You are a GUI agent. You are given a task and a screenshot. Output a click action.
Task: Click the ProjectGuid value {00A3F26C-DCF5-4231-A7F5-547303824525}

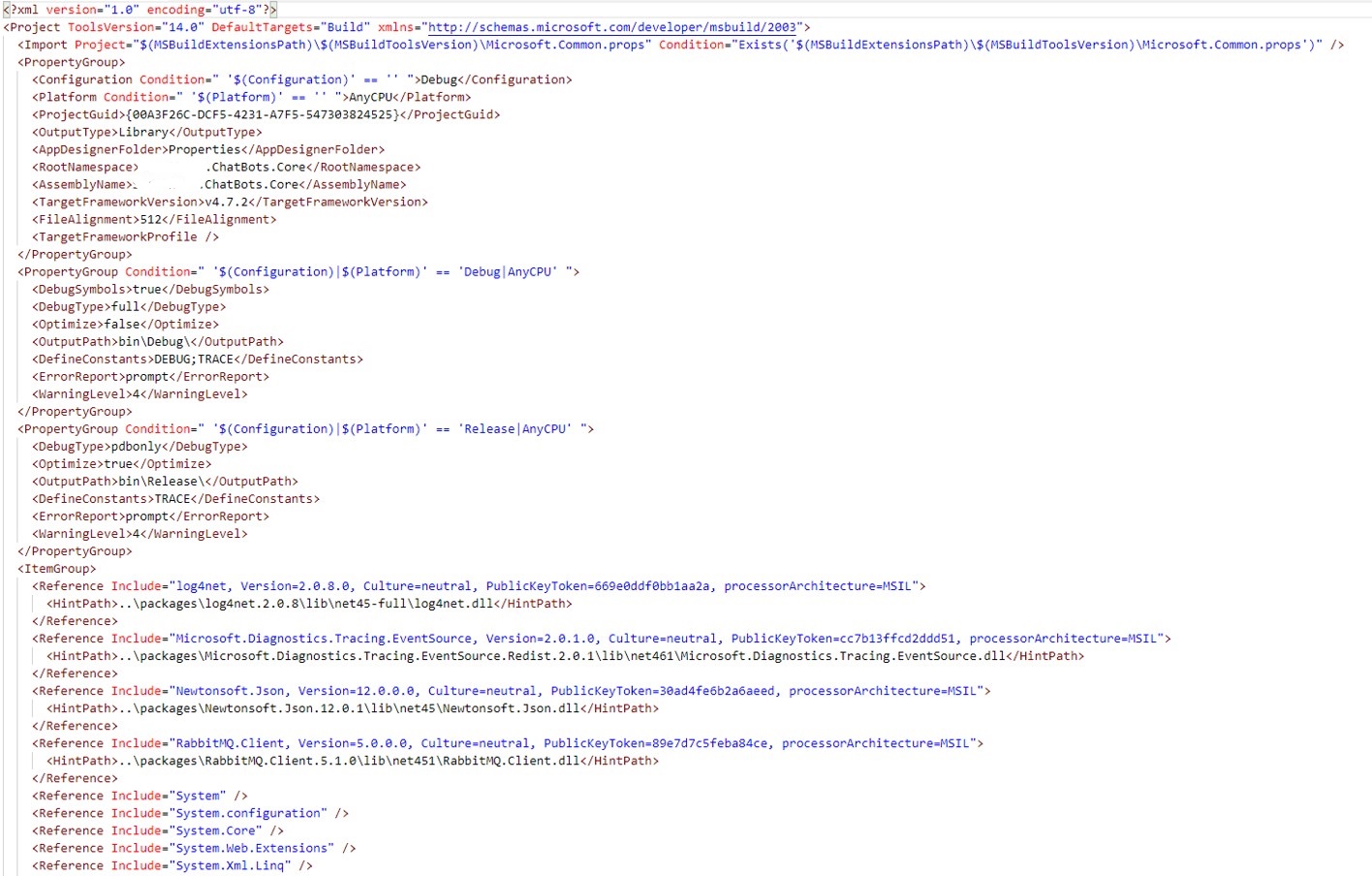(262, 114)
